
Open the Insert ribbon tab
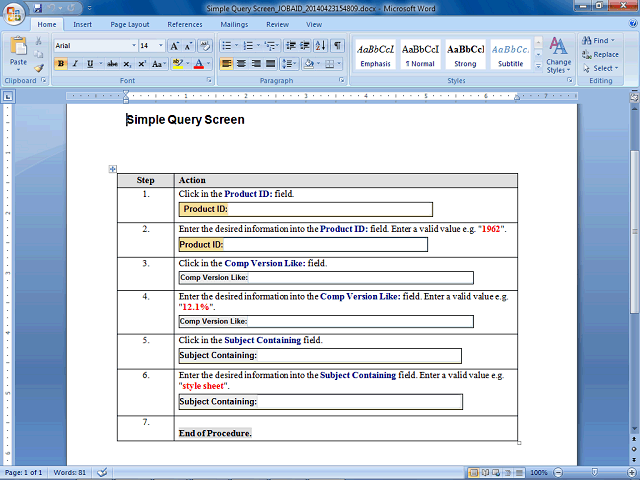coord(82,24)
